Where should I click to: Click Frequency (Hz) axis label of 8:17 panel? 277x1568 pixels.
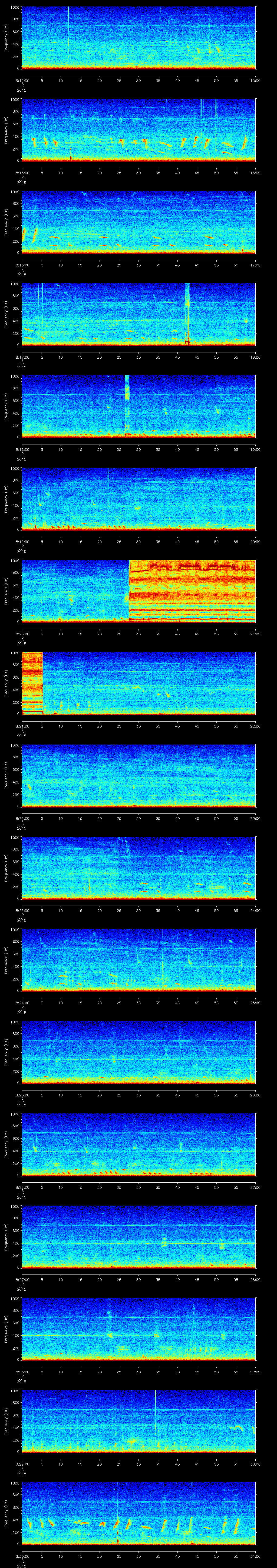pos(6,314)
